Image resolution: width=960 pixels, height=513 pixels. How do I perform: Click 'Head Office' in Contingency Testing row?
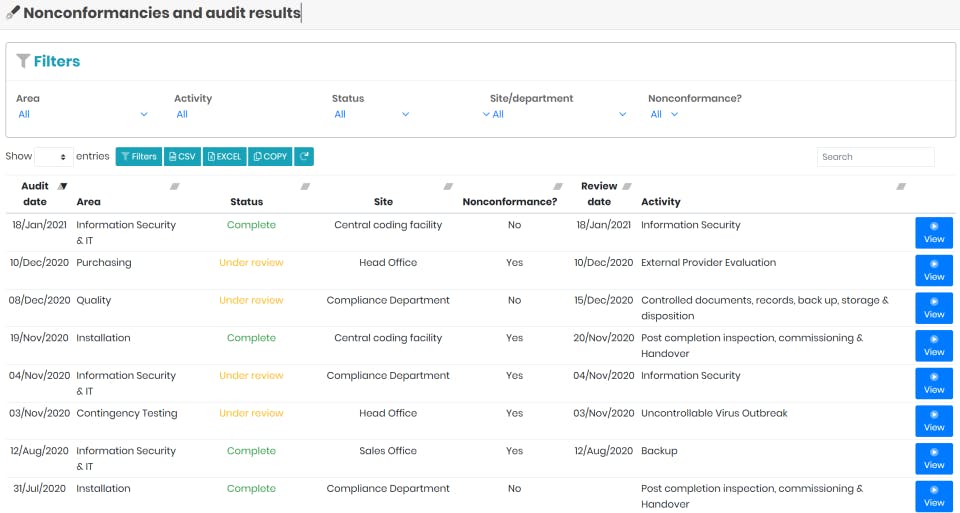point(388,413)
